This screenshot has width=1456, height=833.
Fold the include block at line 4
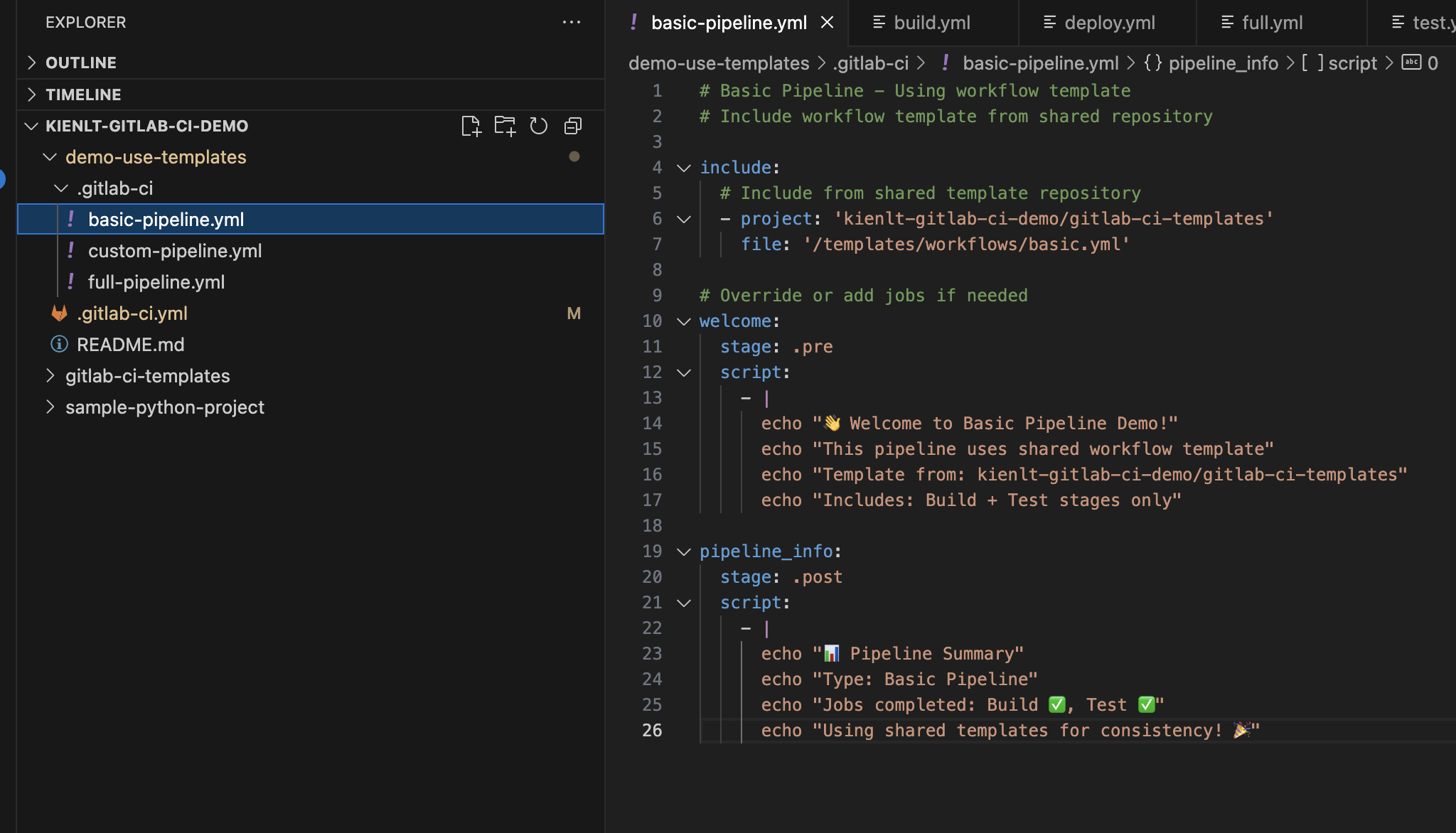683,168
